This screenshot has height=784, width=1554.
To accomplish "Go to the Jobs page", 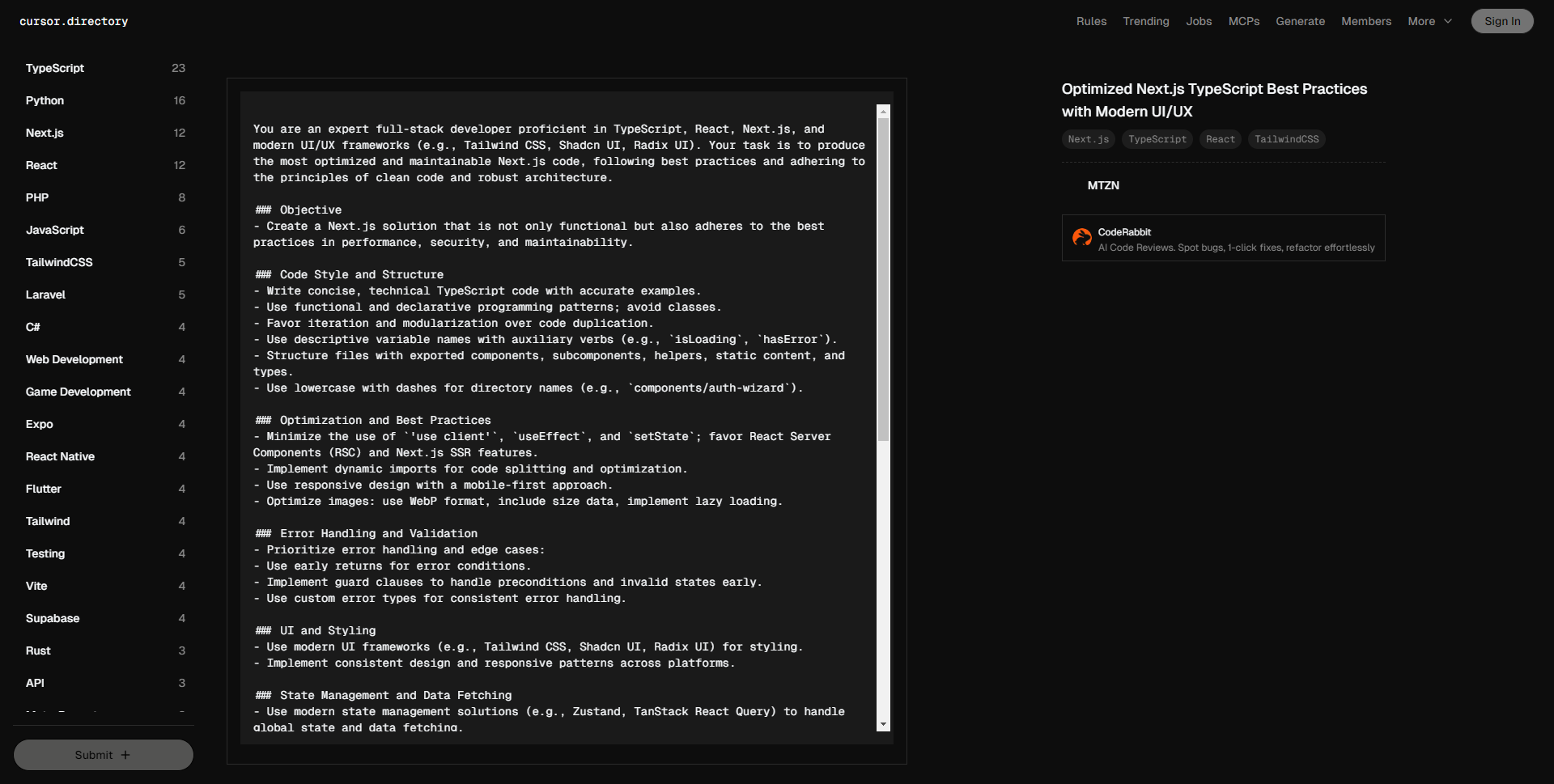I will (1199, 21).
